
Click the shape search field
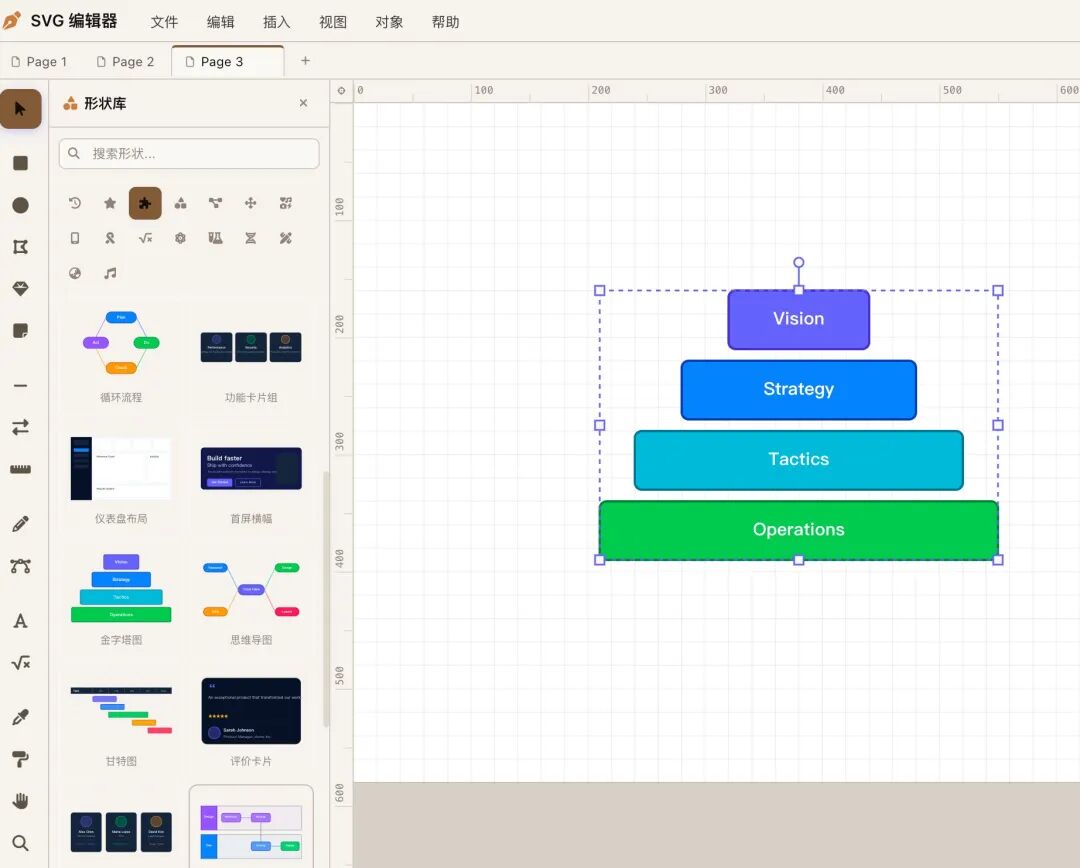point(189,154)
